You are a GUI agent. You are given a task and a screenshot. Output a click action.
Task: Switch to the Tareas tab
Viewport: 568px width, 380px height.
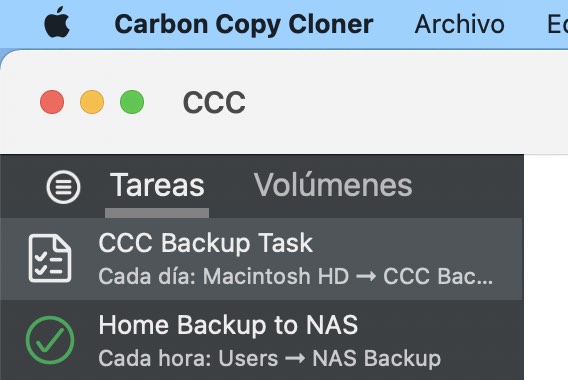157,185
